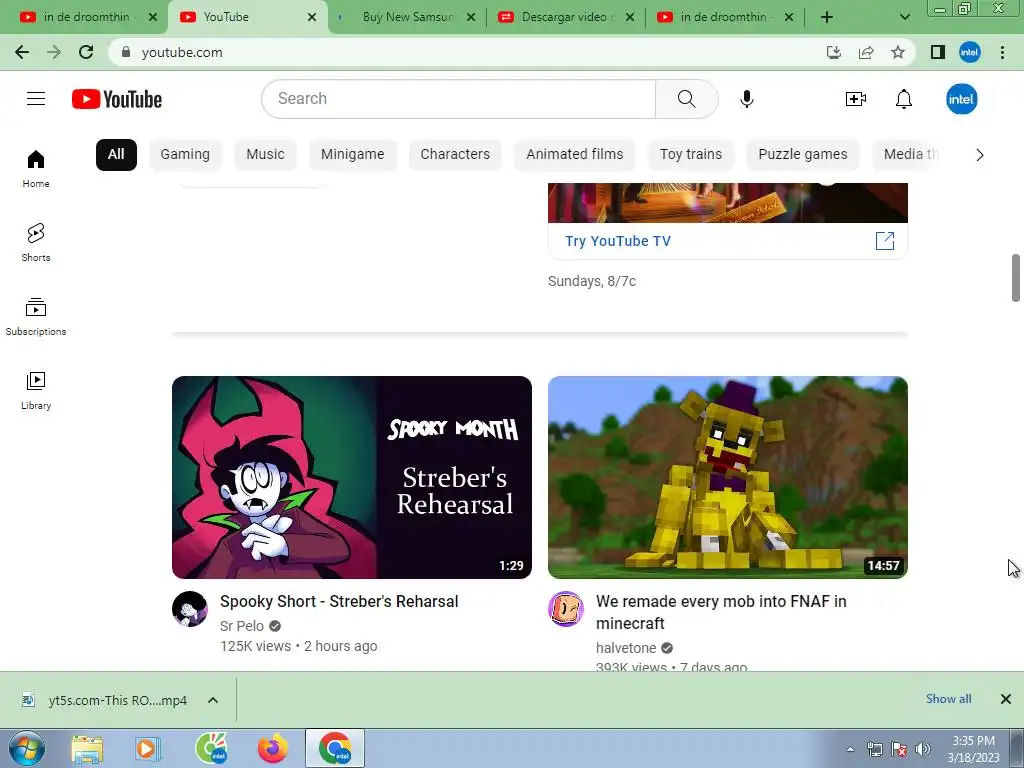The image size is (1024, 768).
Task: Open the file explorer taskbar icon
Action: click(x=87, y=749)
